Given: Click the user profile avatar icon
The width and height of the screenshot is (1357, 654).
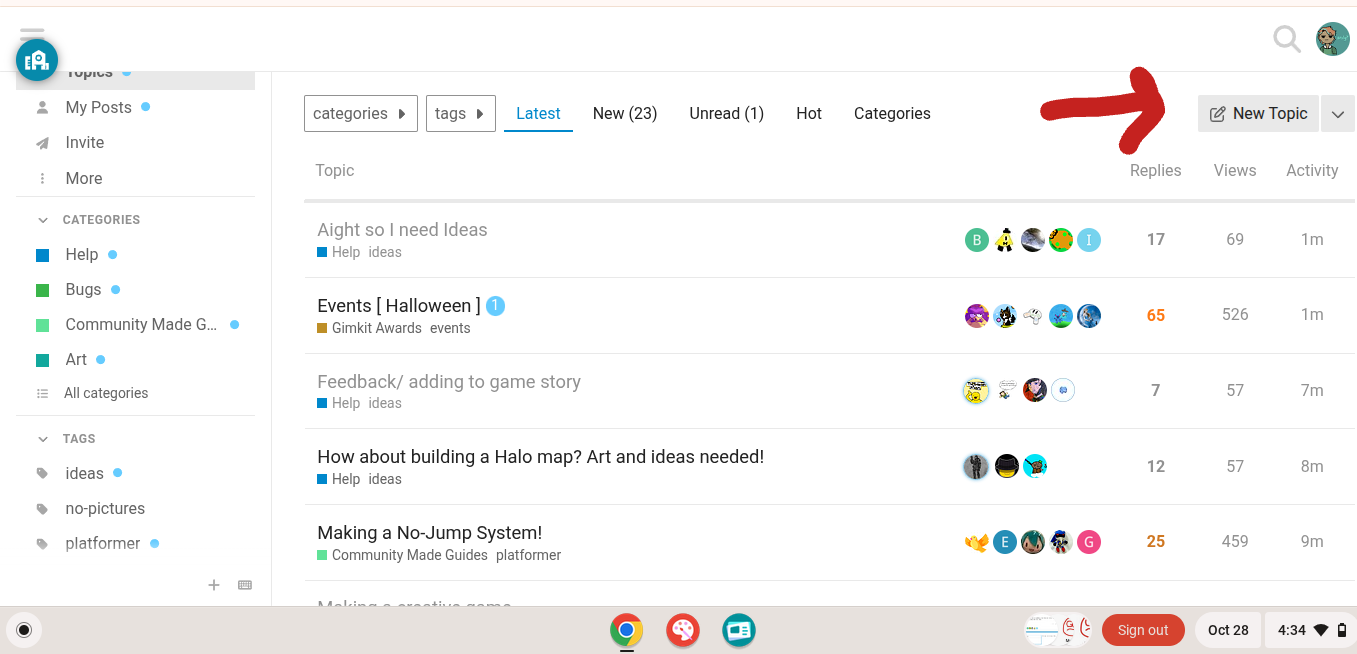Looking at the screenshot, I should (x=1332, y=39).
